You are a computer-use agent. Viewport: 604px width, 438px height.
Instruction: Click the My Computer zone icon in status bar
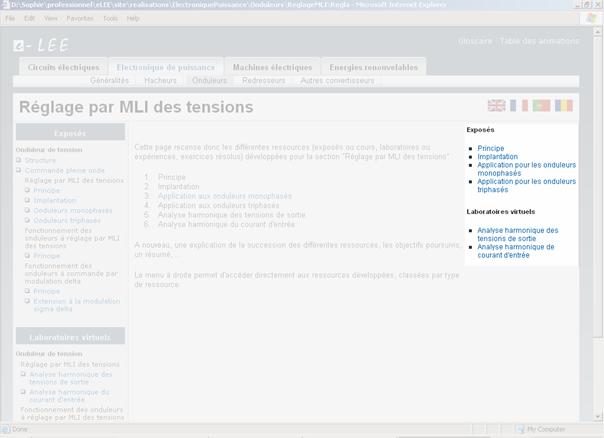click(521, 429)
